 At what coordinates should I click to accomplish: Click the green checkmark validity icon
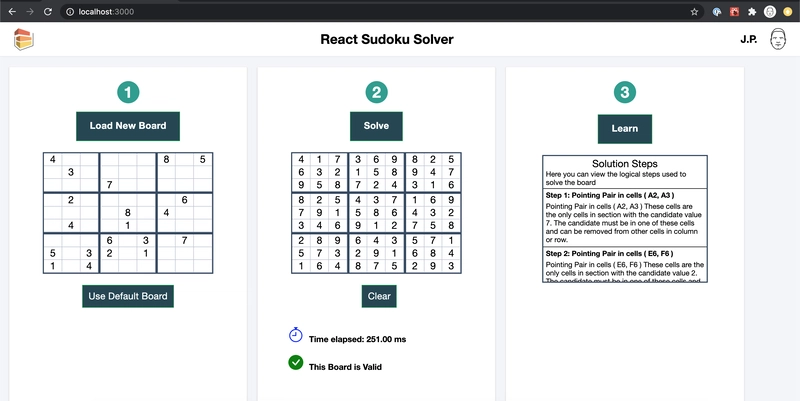pos(296,363)
